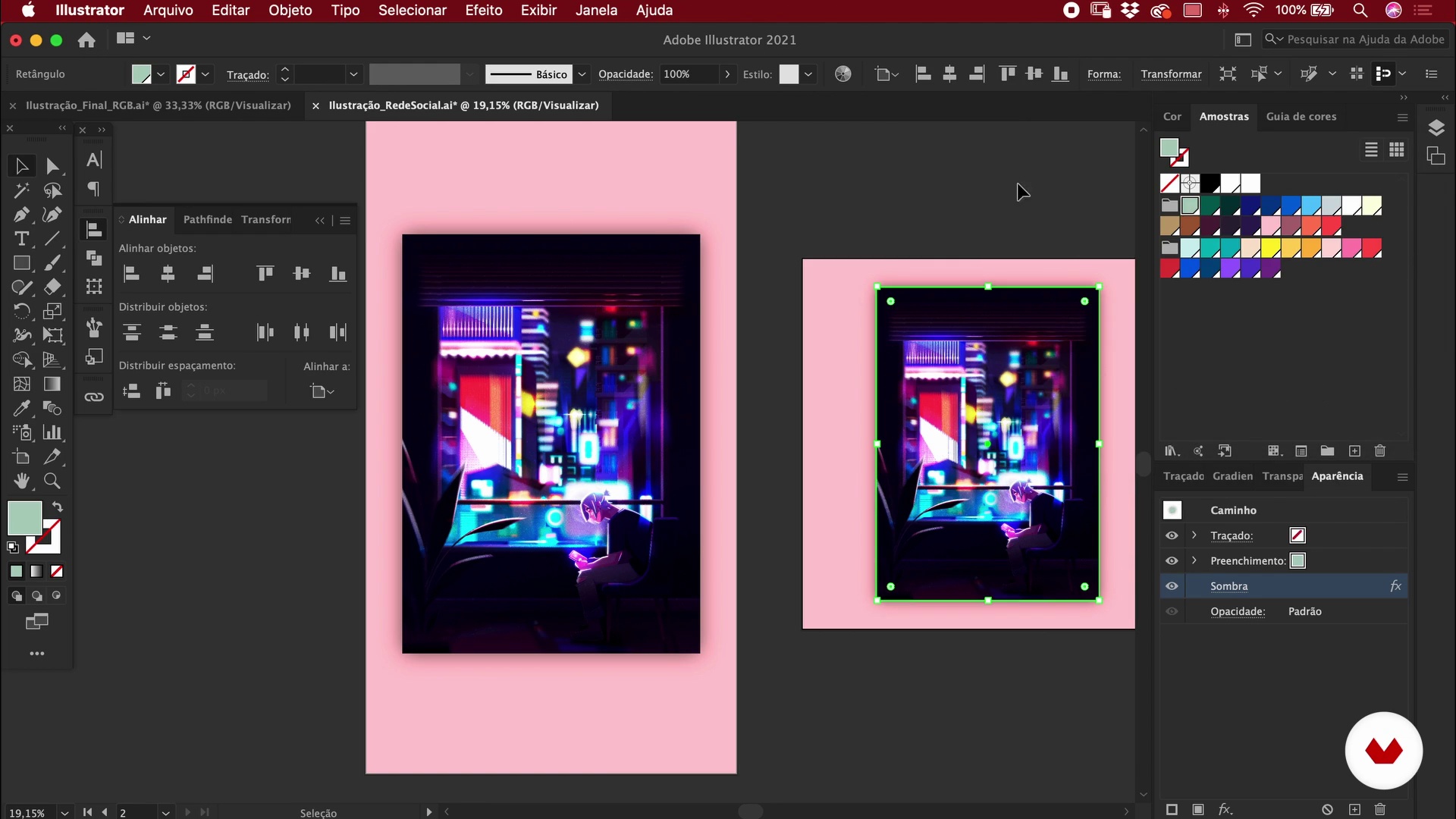Select the Rotate tool

(21, 312)
